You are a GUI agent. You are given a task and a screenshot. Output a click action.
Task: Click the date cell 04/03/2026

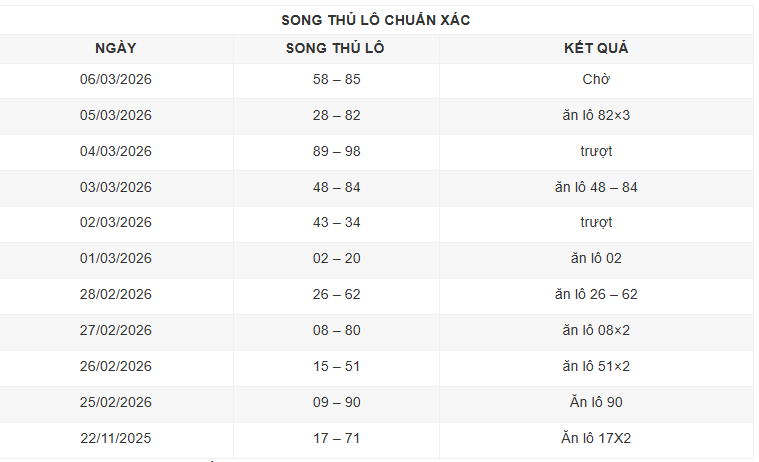(x=116, y=151)
